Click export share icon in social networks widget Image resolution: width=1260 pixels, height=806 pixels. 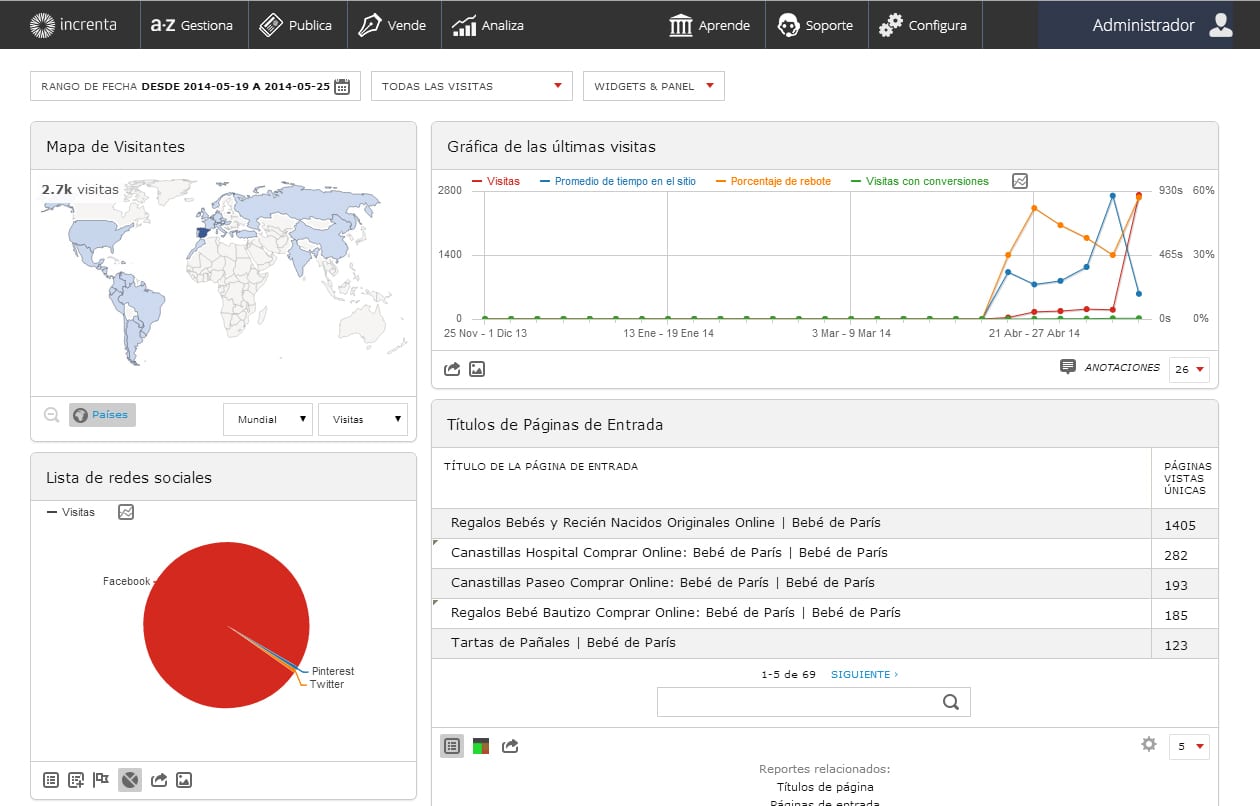pyautogui.click(x=158, y=780)
